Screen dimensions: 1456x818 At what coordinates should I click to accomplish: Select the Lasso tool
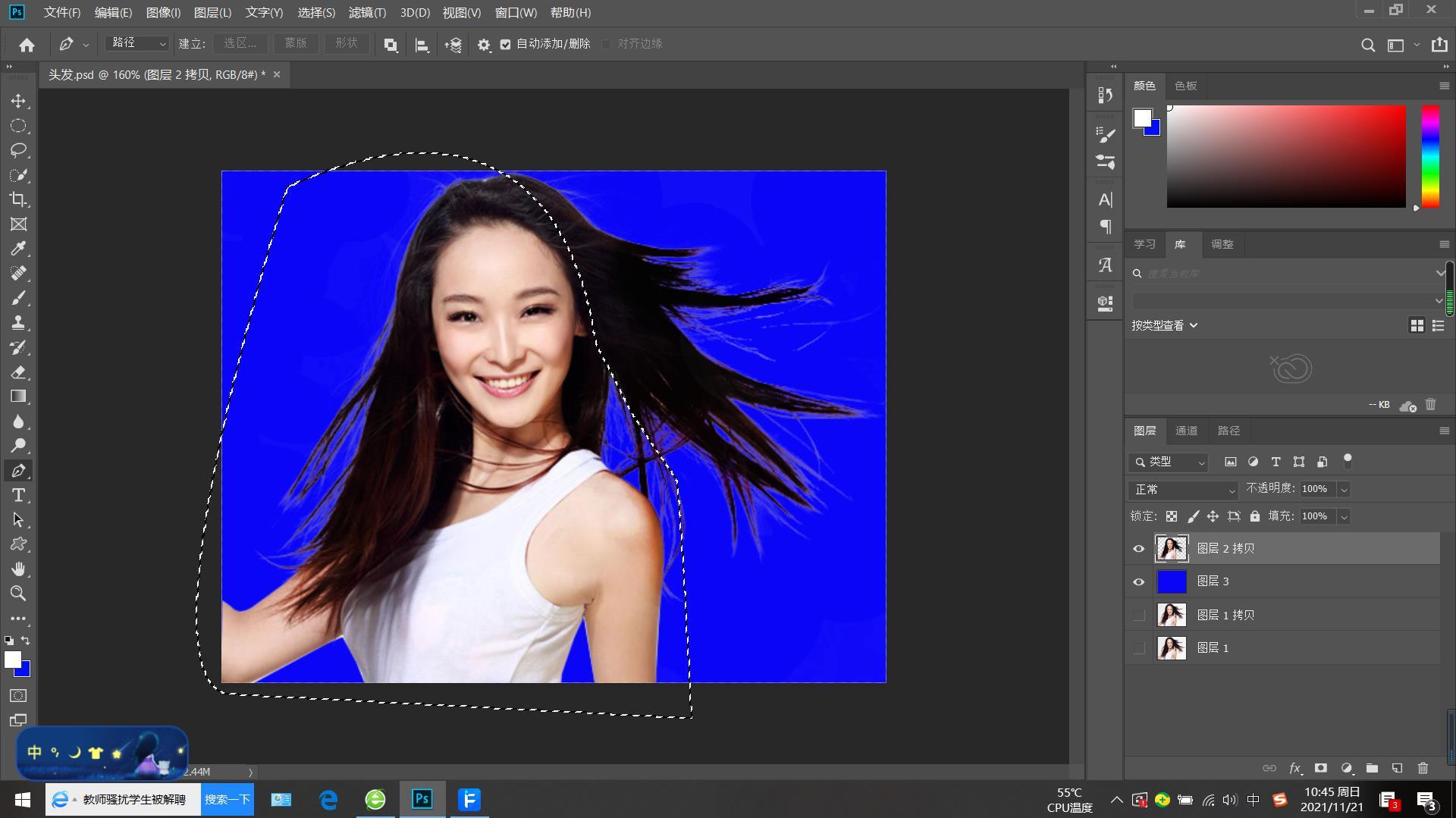[x=18, y=150]
